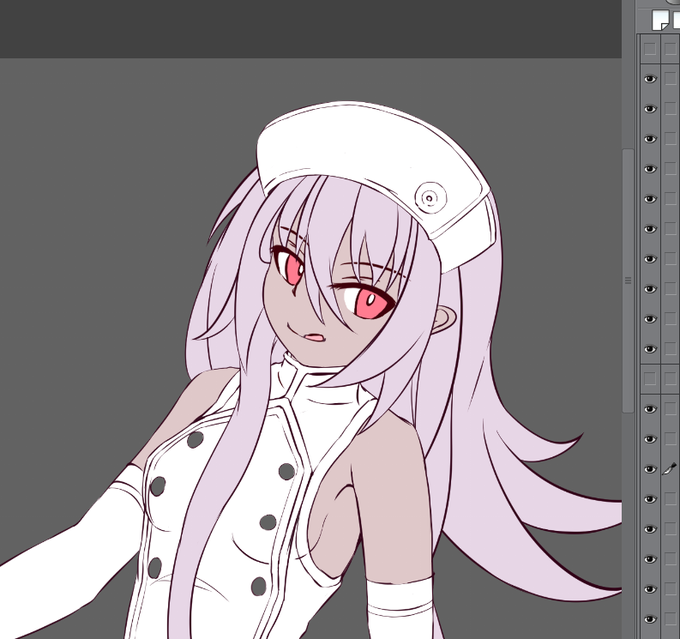Toggle eye directly above the middle hidden layer
This screenshot has height=639, width=680.
pyautogui.click(x=650, y=349)
